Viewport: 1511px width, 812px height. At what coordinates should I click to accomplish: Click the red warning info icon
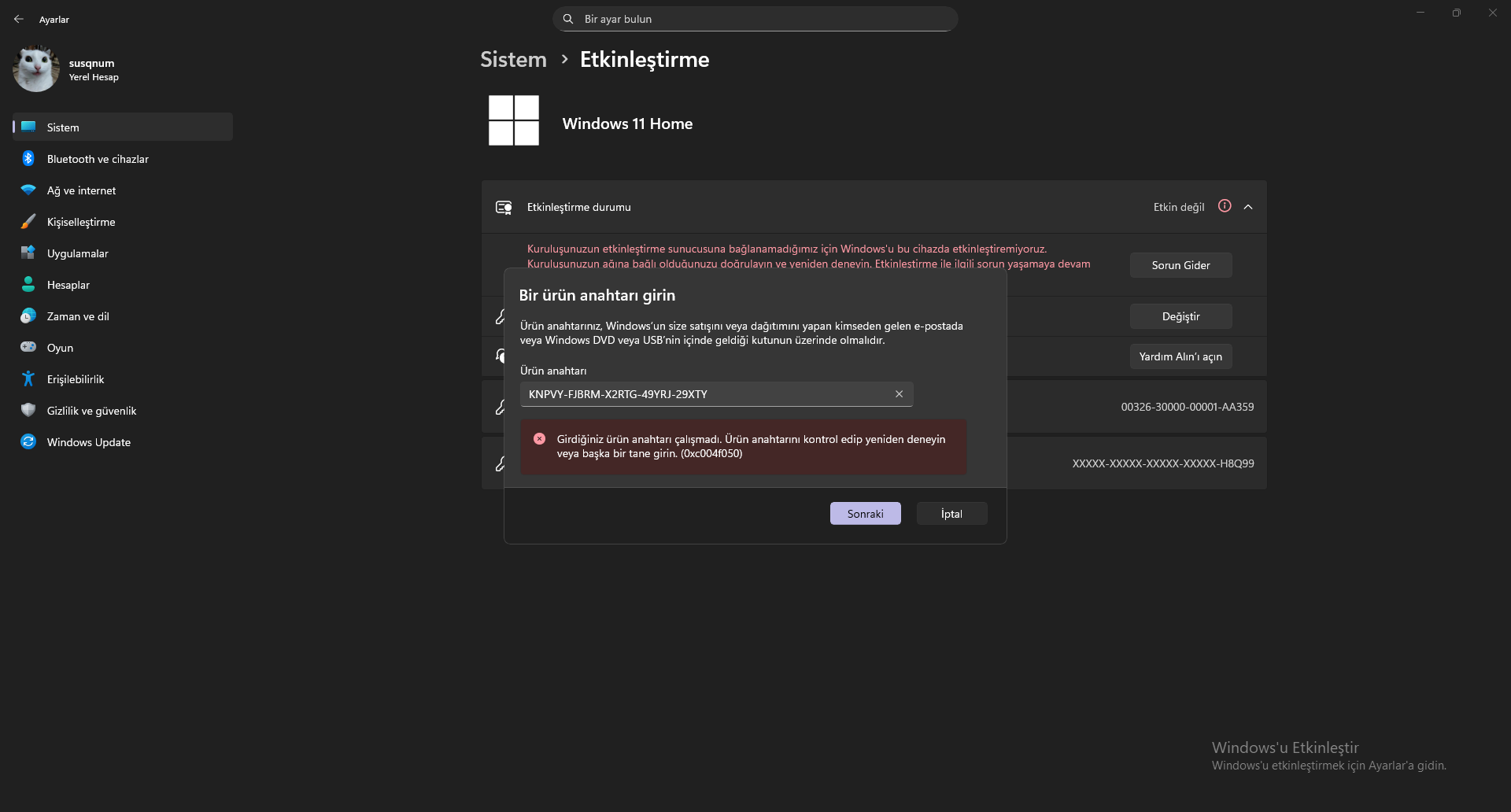coord(1225,206)
